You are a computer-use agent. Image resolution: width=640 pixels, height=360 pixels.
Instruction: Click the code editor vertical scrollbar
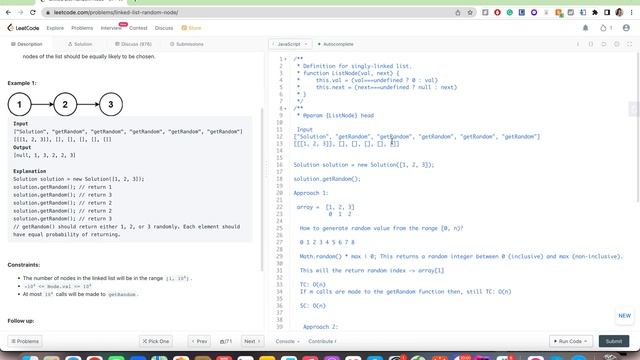[638, 127]
